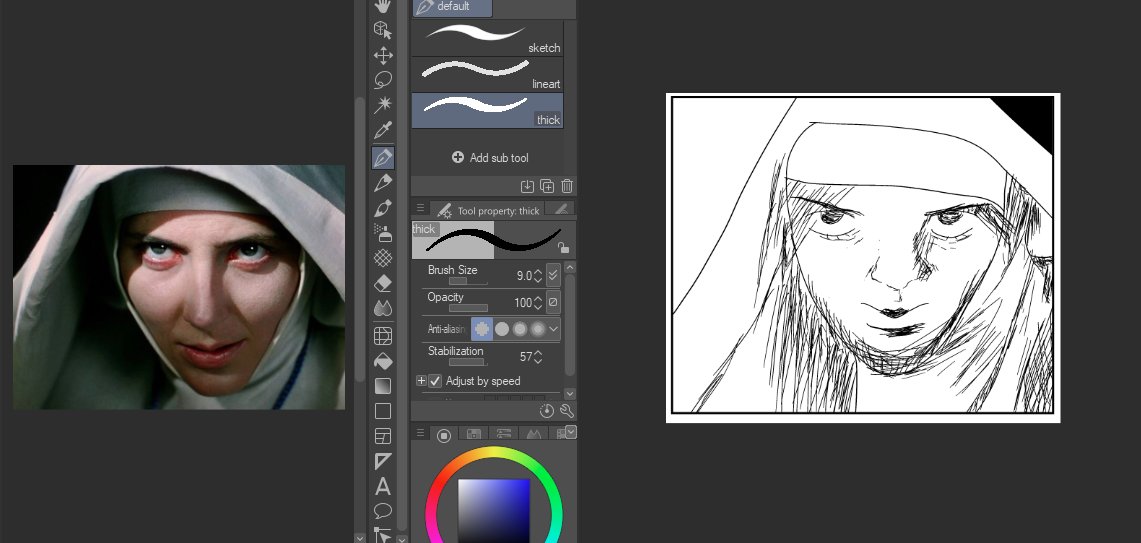
Task: Click Add sub tool button
Action: point(490,158)
